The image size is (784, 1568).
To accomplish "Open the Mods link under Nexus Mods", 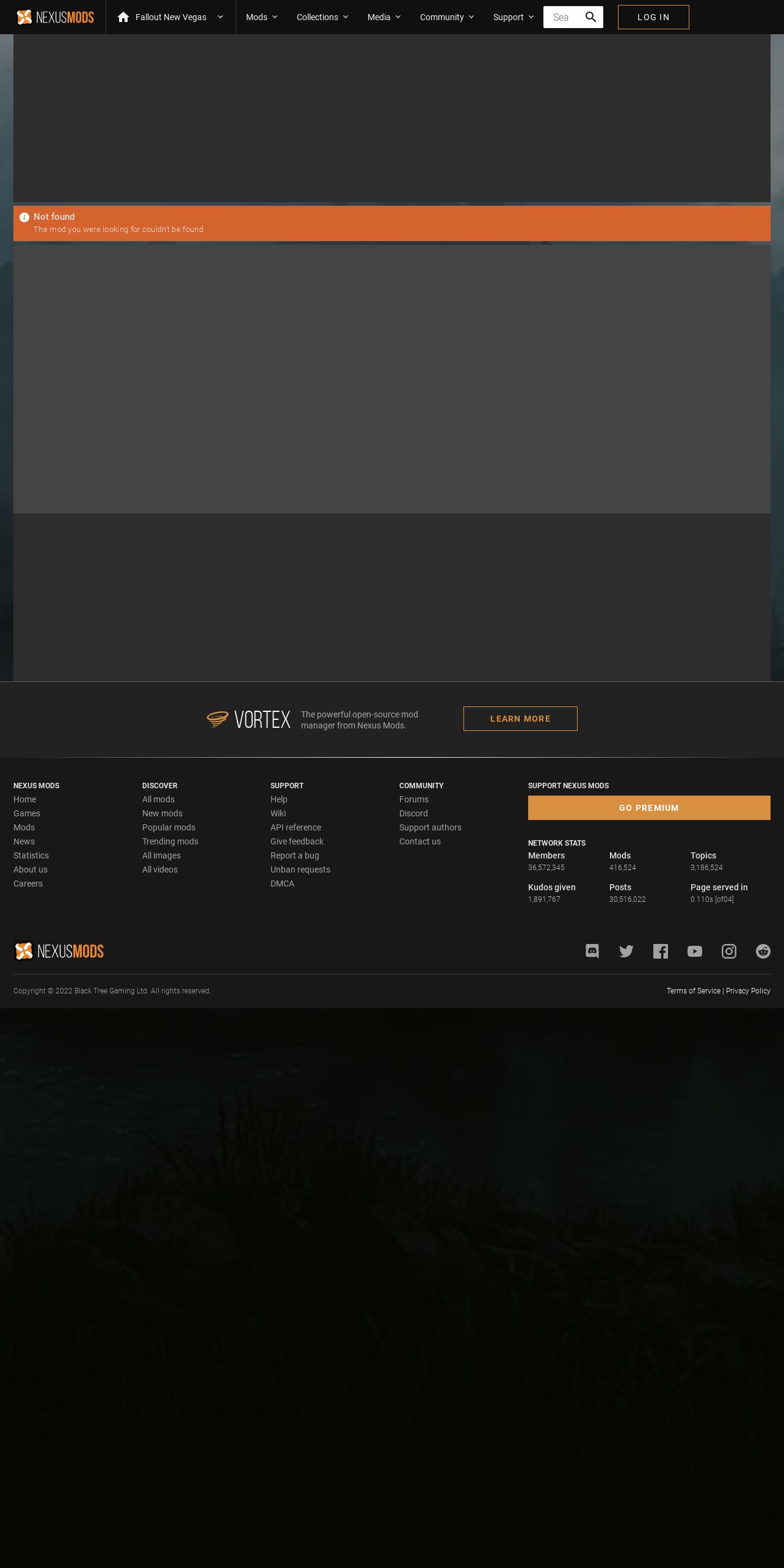I will click(24, 827).
